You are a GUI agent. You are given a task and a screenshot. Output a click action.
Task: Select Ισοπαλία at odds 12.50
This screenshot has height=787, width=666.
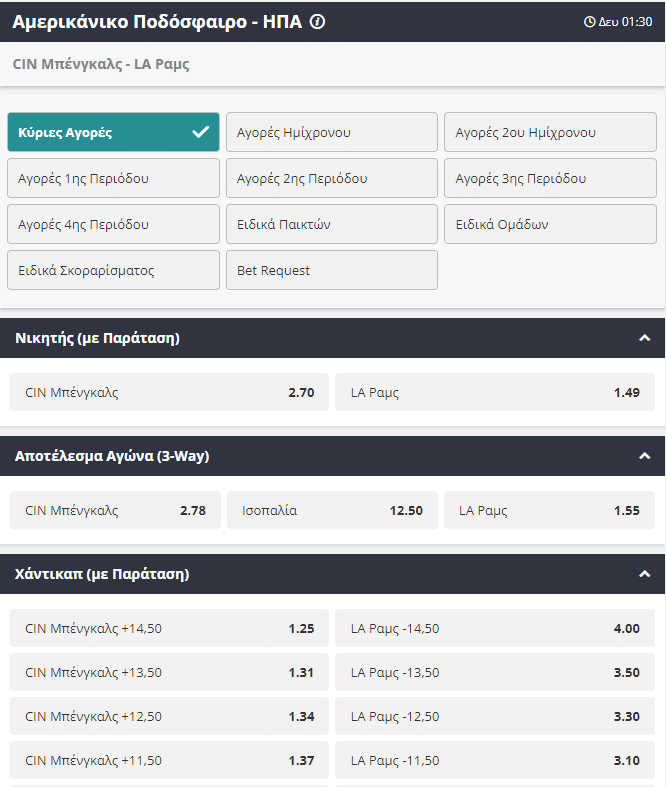coord(332,510)
